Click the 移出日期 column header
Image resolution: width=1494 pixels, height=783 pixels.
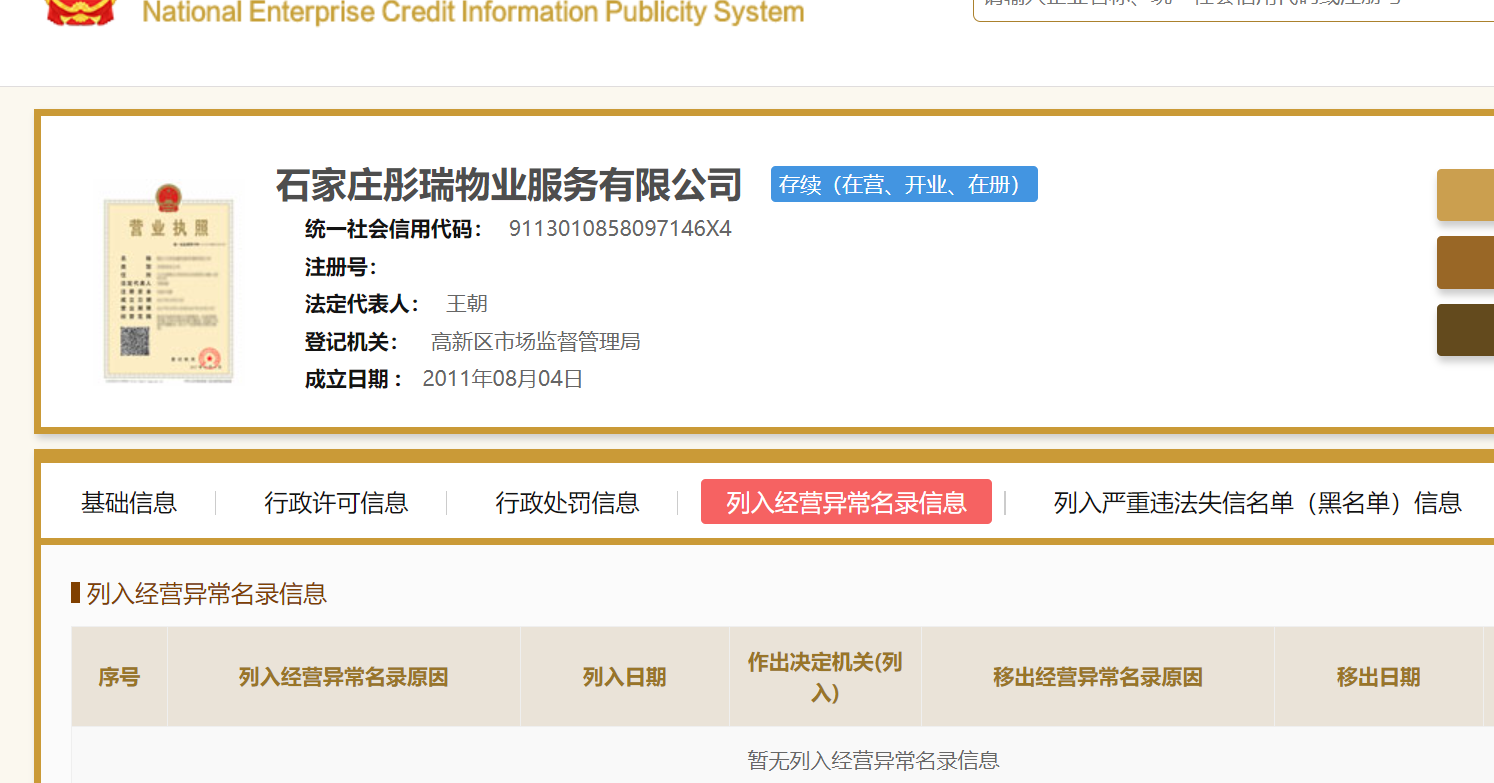point(1378,677)
